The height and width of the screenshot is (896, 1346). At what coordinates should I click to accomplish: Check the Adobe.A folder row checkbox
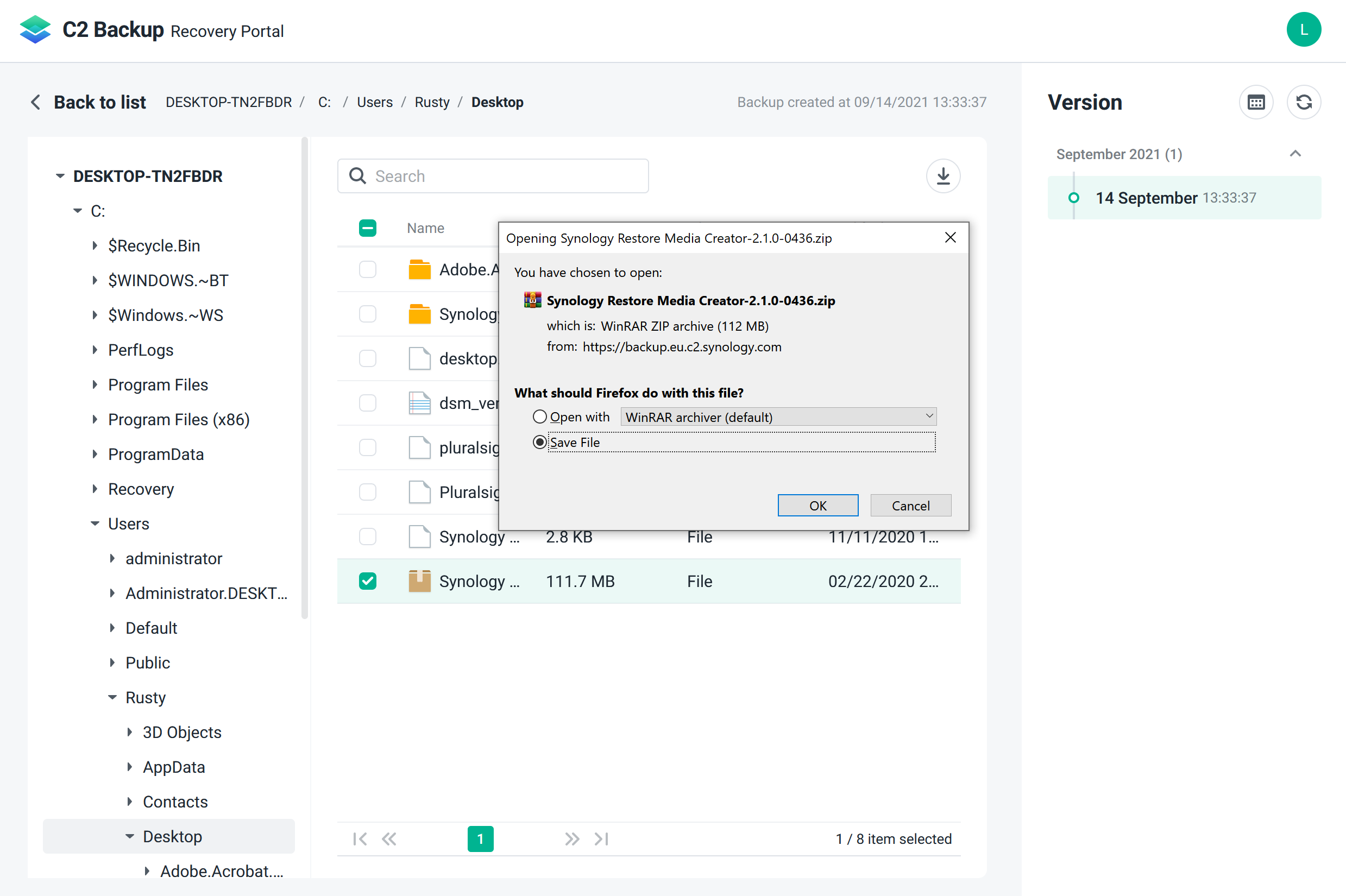tap(368, 269)
